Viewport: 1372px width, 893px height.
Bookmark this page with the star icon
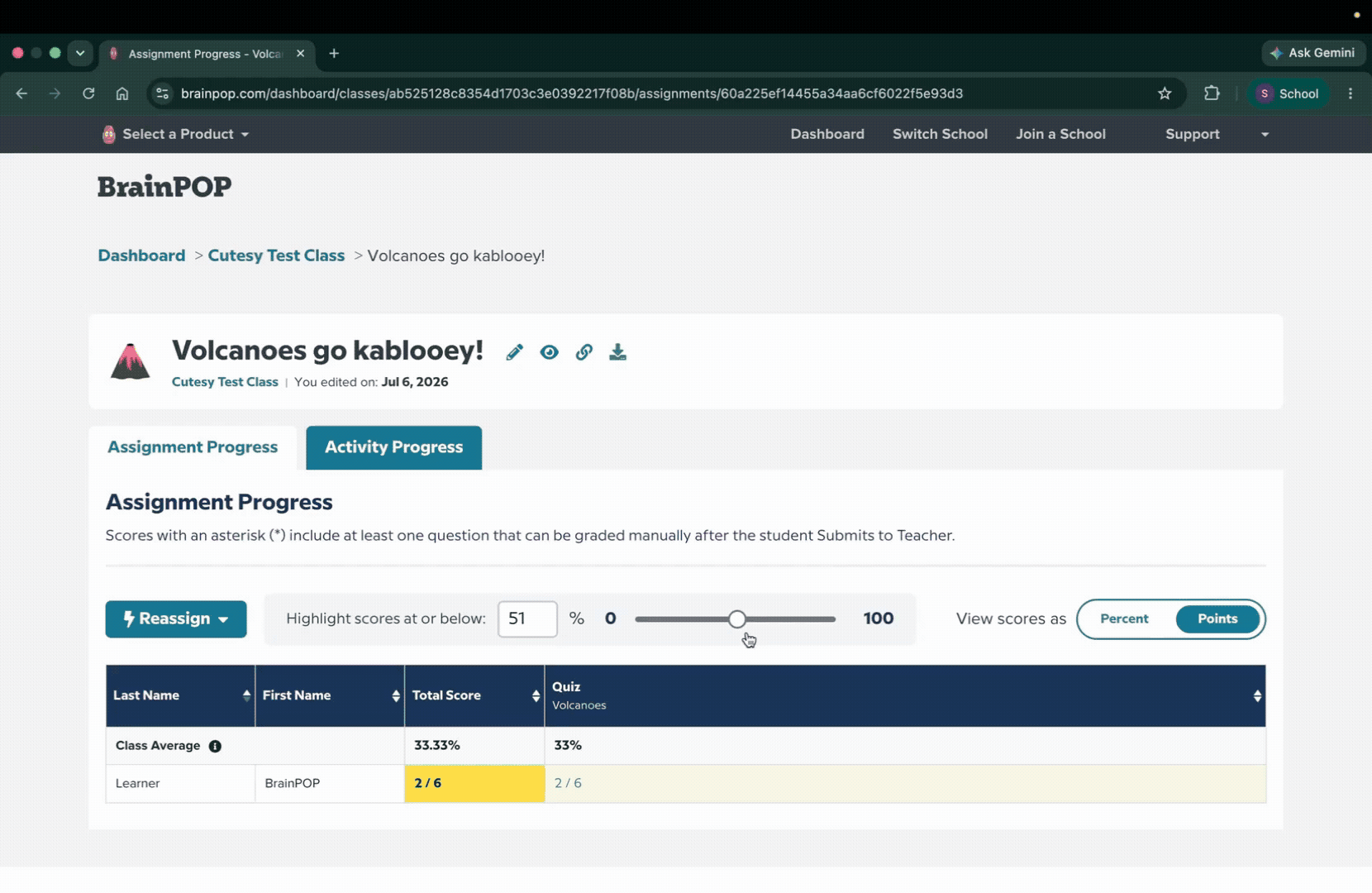pyautogui.click(x=1165, y=93)
